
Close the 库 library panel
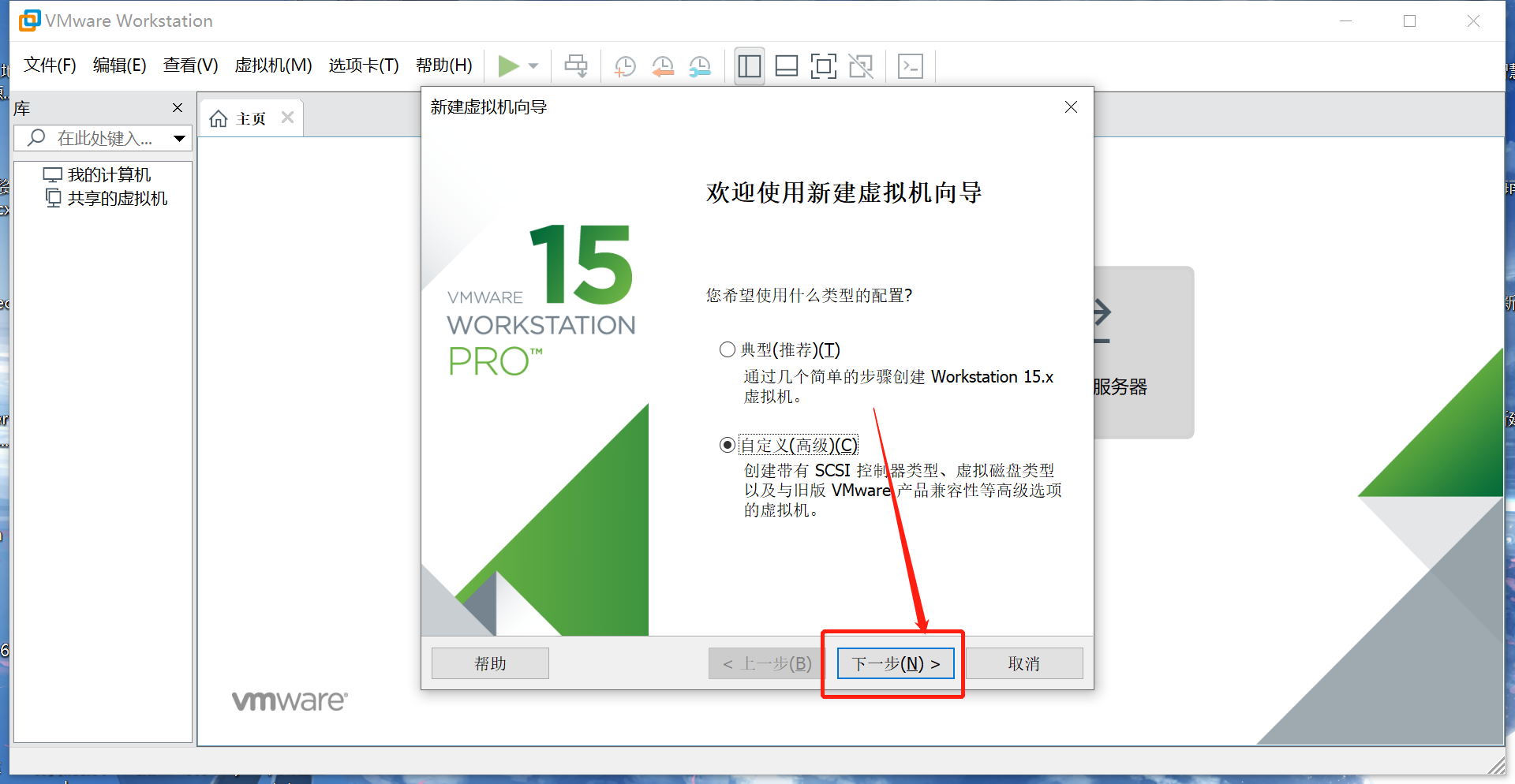pos(178,108)
